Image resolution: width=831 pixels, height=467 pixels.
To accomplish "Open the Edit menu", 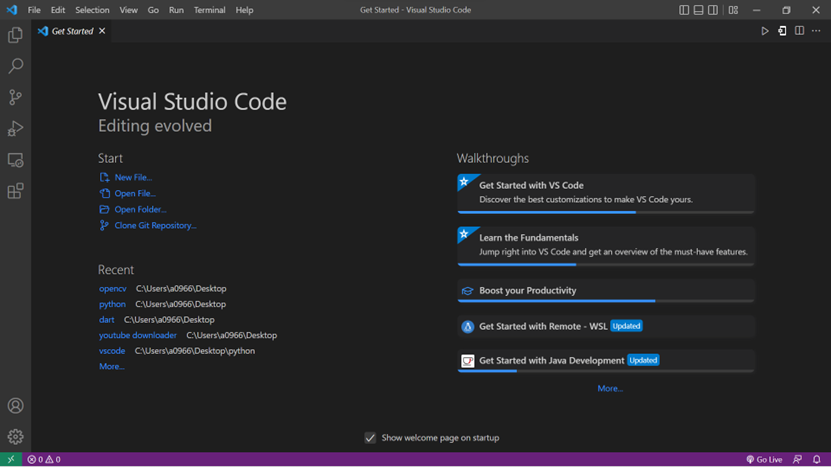I will coord(58,10).
